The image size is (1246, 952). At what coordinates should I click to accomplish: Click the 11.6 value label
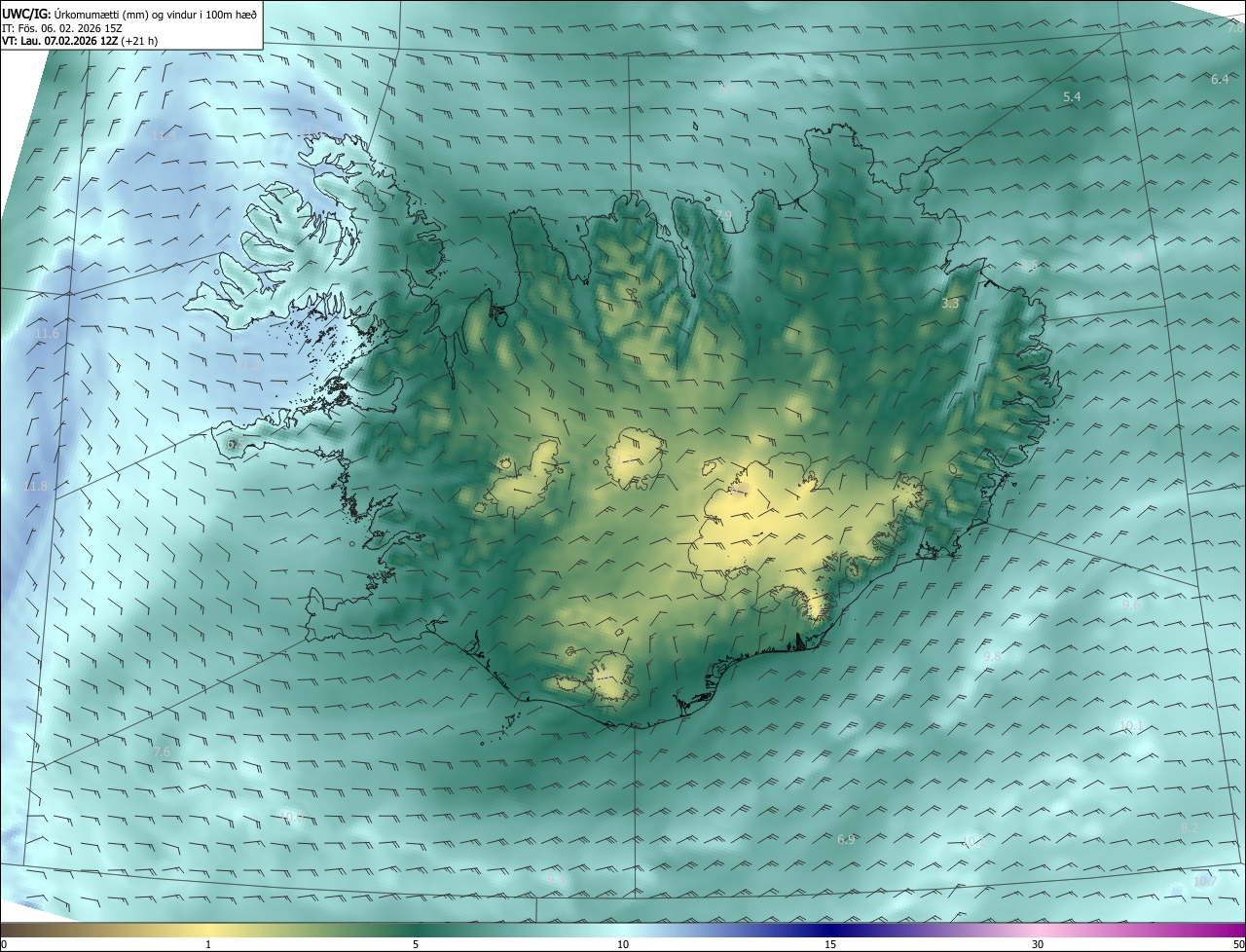(x=47, y=334)
